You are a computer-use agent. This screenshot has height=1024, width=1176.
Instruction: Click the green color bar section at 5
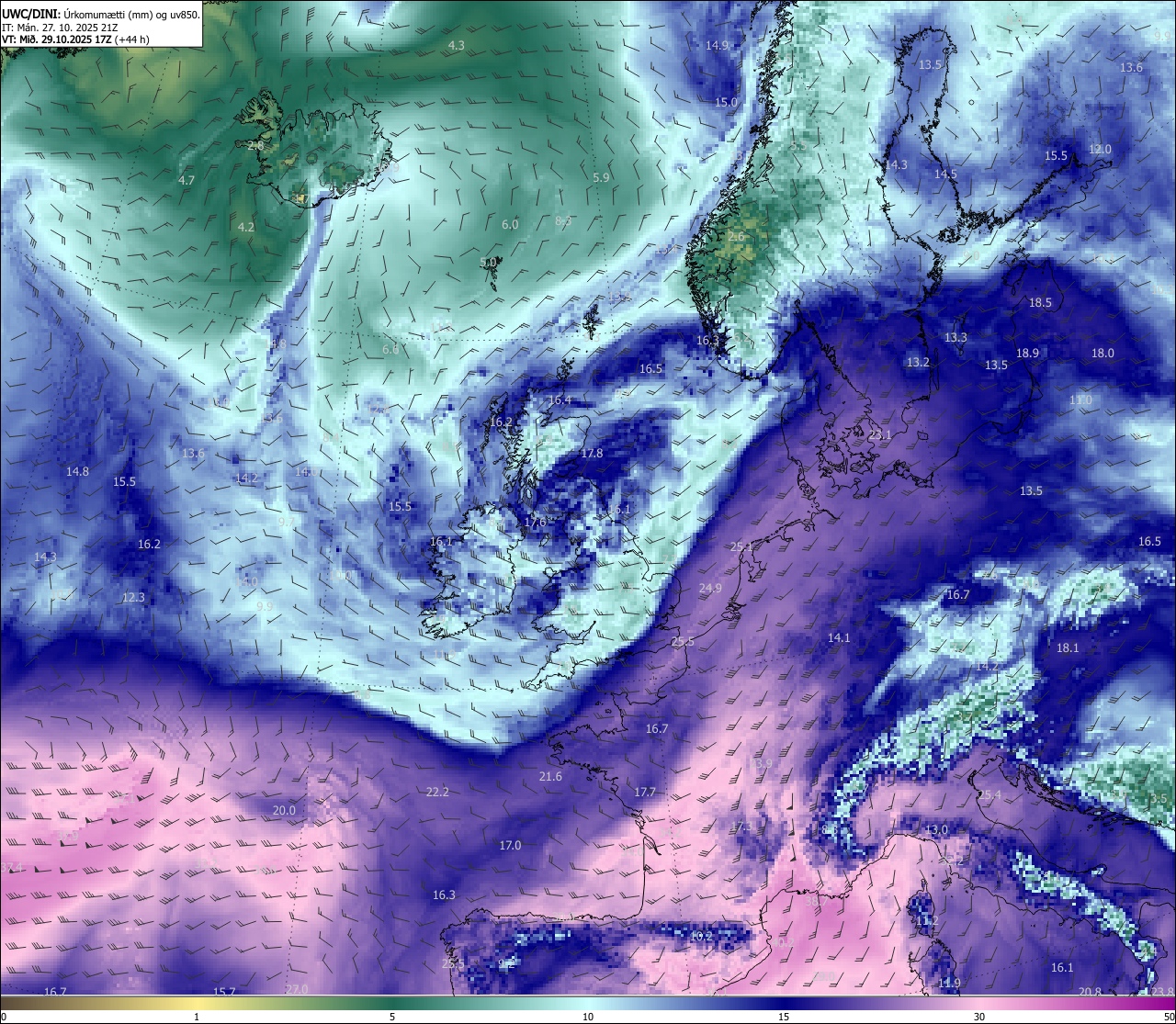coord(392,1004)
